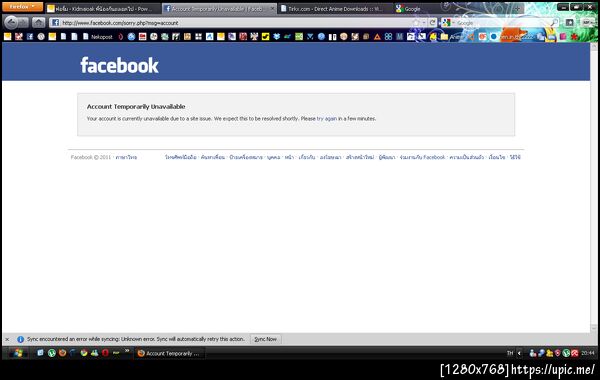Switch to the Kidmaoak forum tab

click(x=103, y=8)
